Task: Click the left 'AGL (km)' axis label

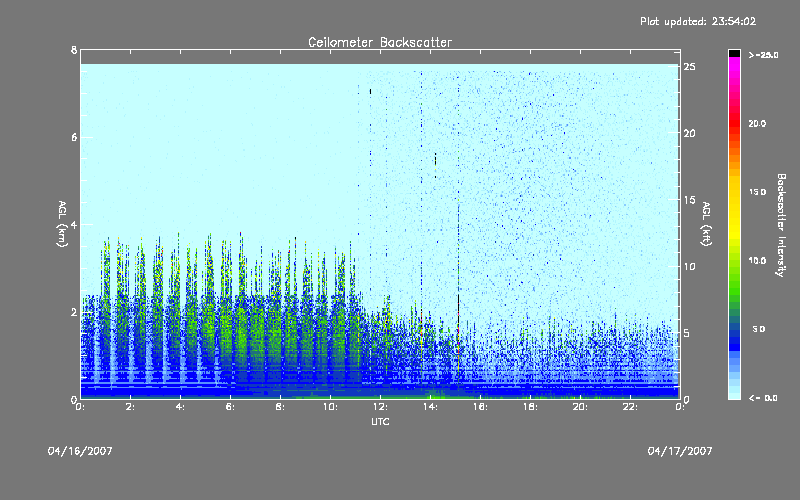Action: 62,224
